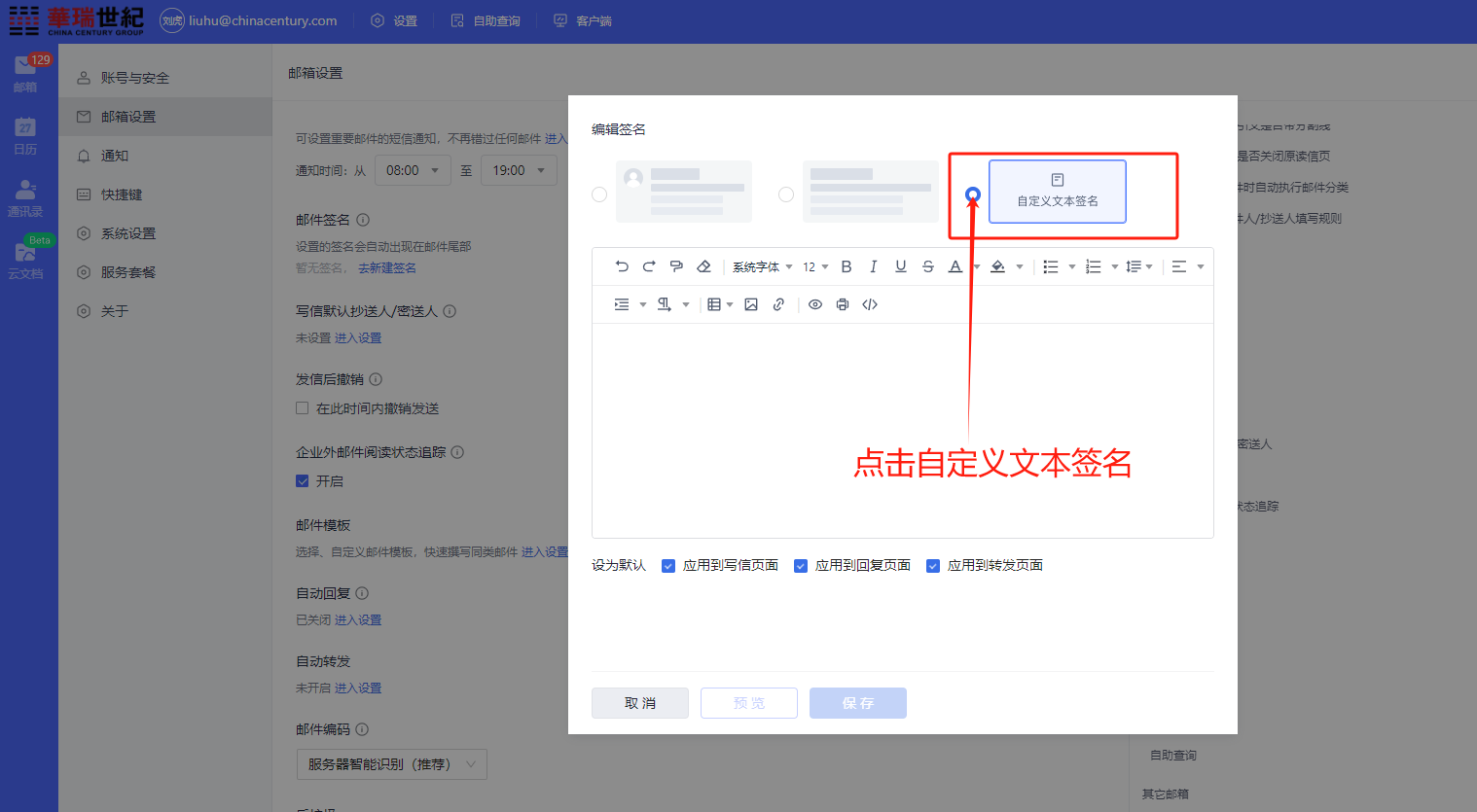This screenshot has width=1477, height=812.
Task: Expand the numbered list style arrow
Action: point(1115,266)
